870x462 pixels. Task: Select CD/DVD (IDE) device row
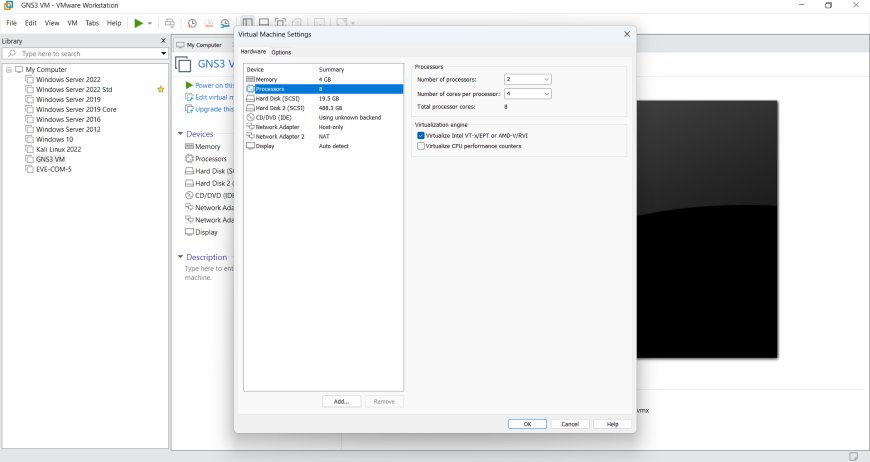(323, 118)
